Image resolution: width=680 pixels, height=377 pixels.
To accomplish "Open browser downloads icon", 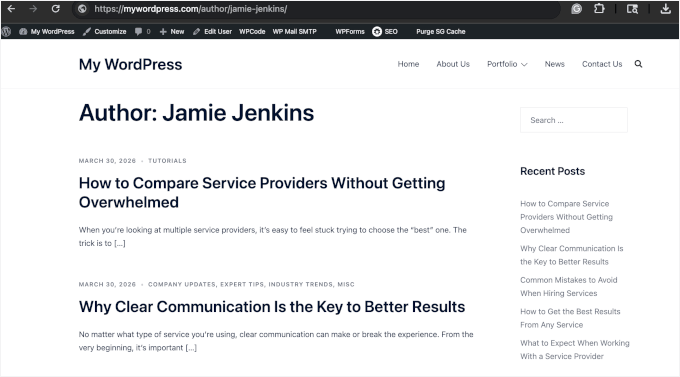I will [665, 9].
